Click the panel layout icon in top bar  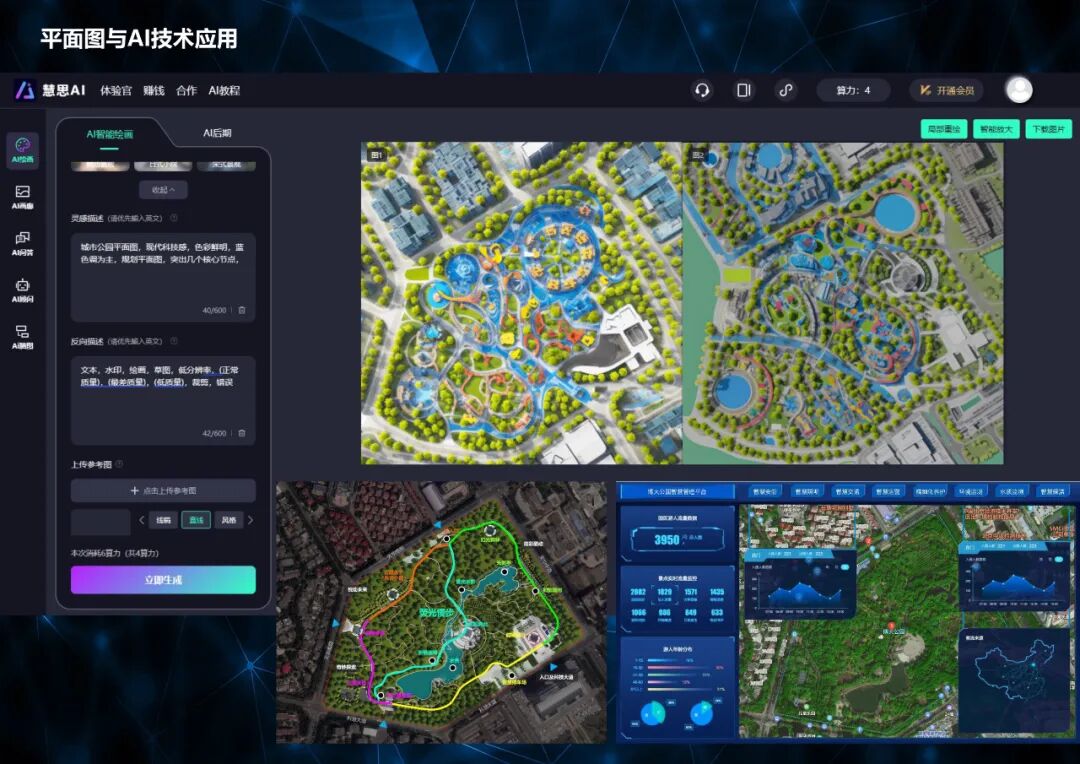click(744, 90)
